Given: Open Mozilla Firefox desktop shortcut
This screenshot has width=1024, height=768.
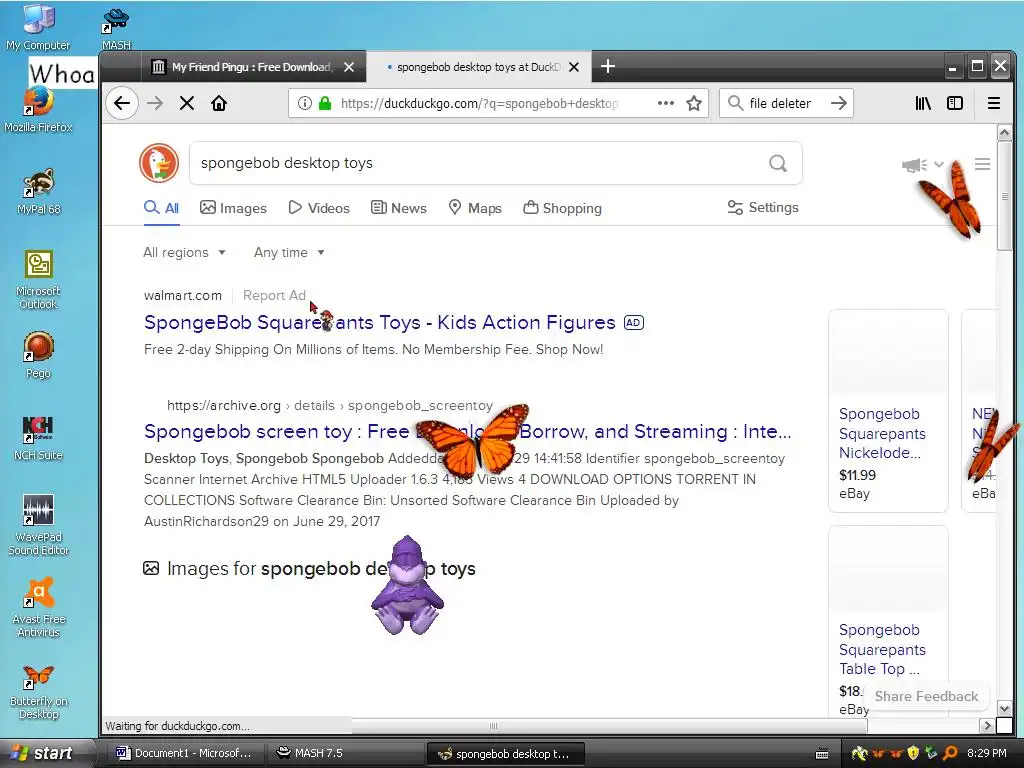Looking at the screenshot, I should click(38, 110).
